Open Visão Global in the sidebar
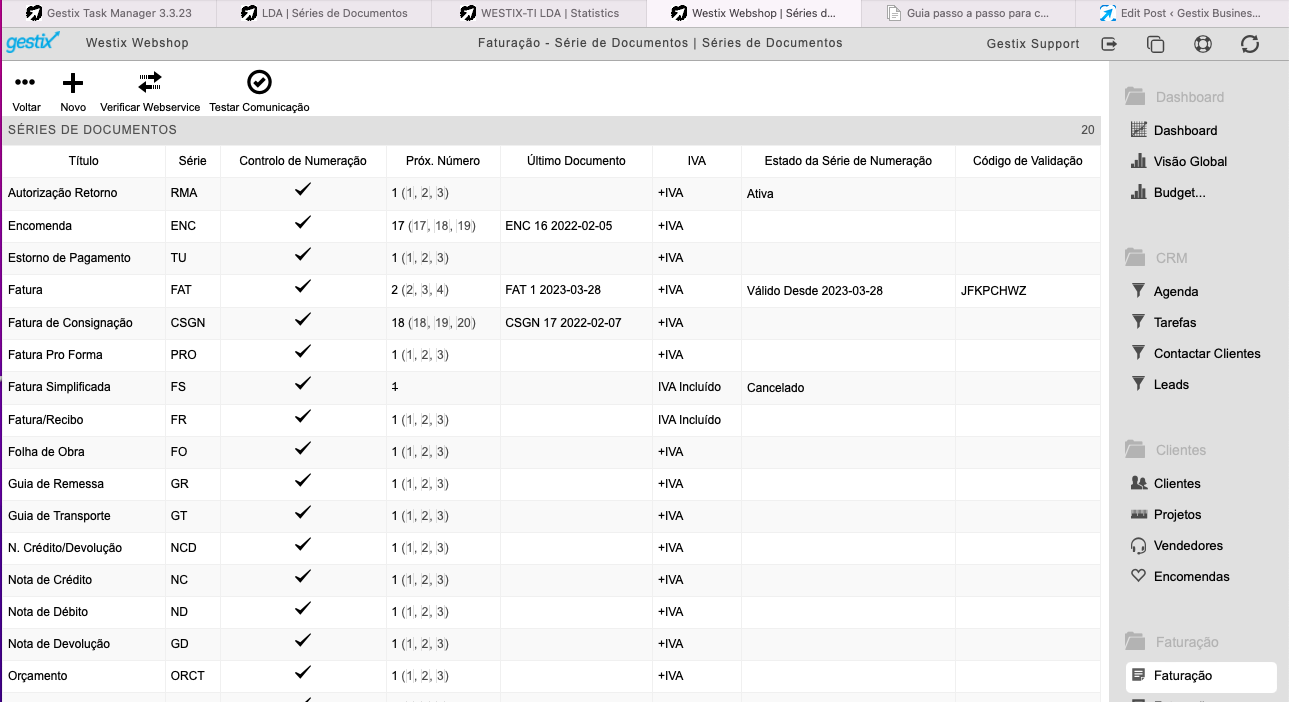1289x702 pixels. coord(1190,161)
